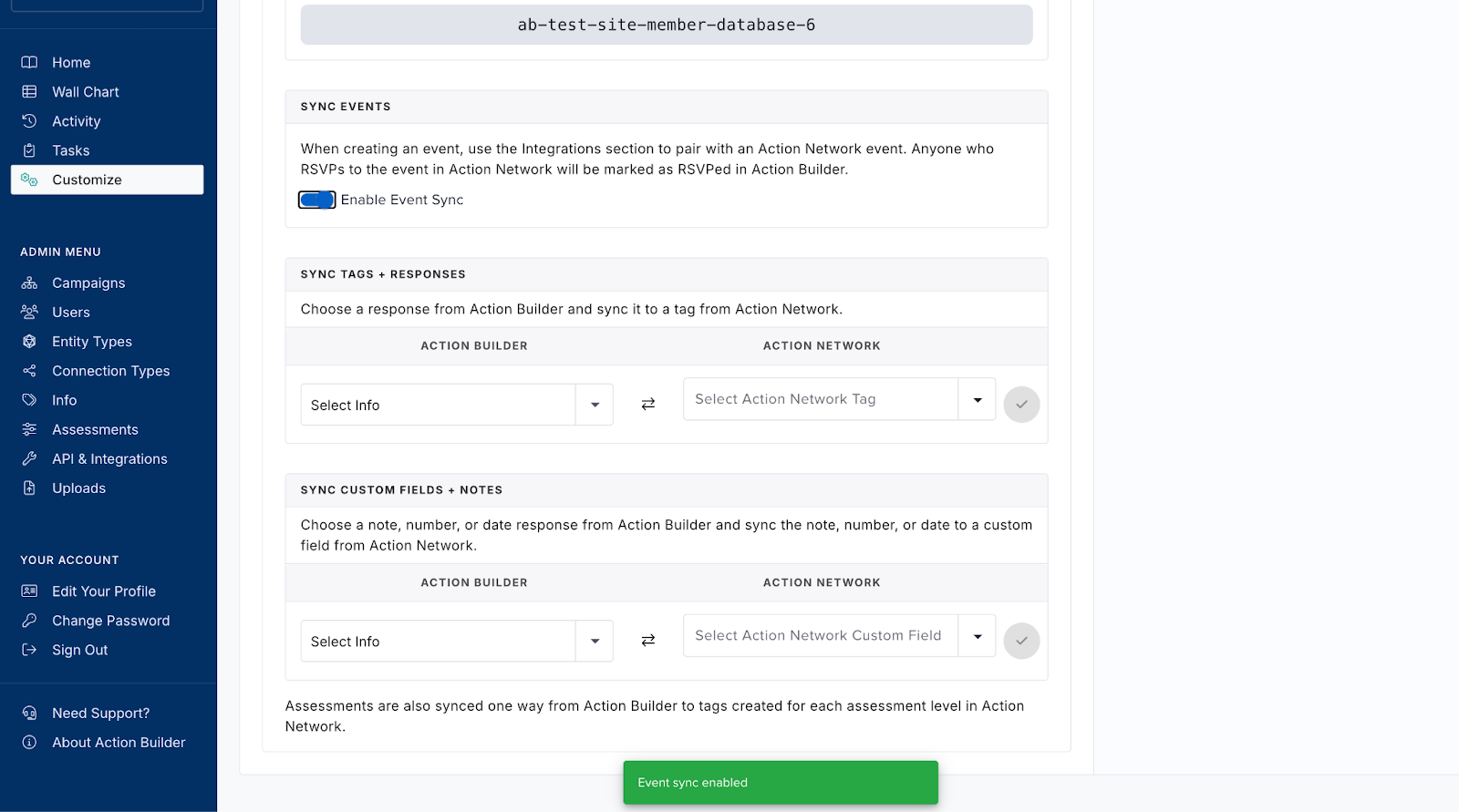Click the Users people icon
Screen dimensions: 1459x812
tap(29, 312)
